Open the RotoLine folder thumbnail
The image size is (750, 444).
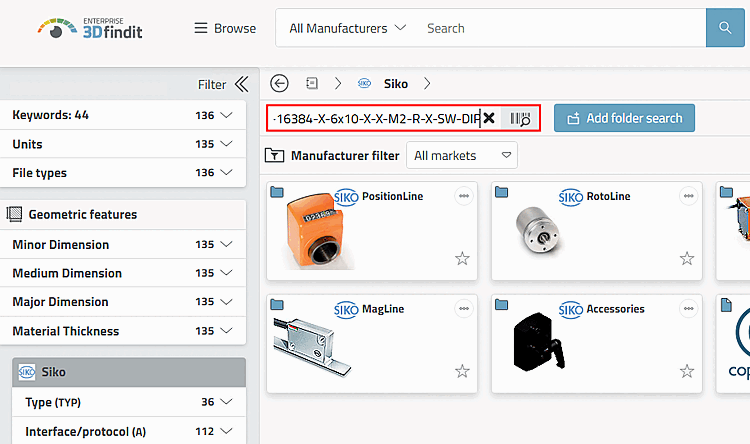[x=540, y=233]
